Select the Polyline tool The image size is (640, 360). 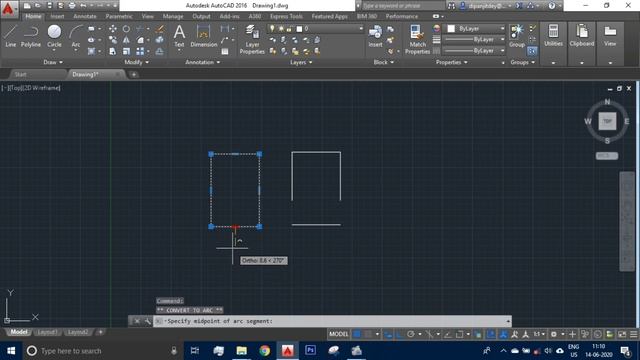pyautogui.click(x=31, y=36)
